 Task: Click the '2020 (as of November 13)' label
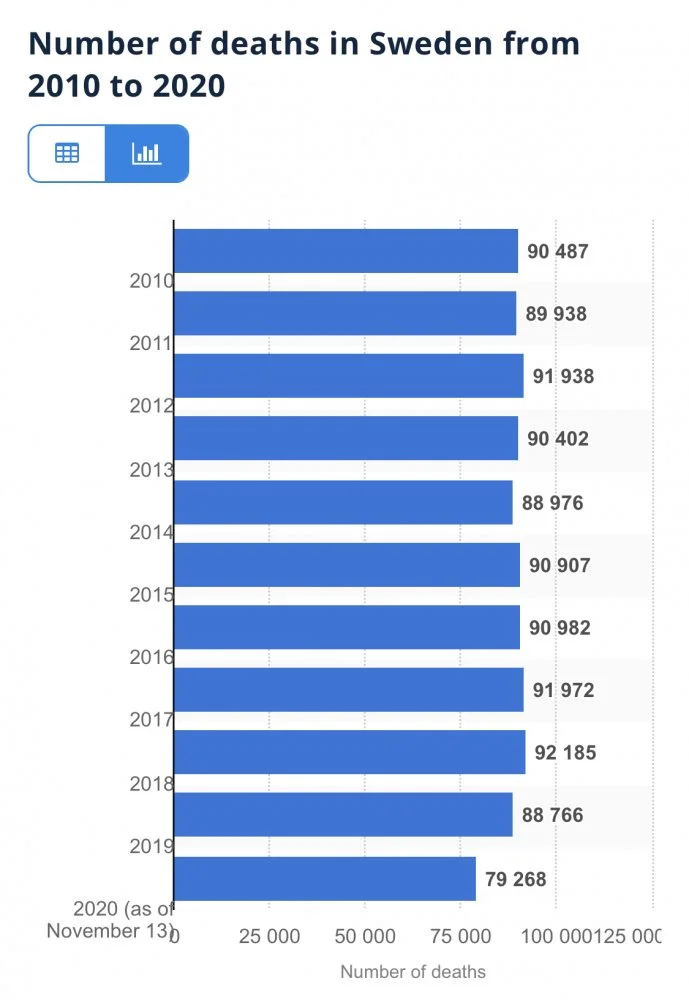click(110, 919)
